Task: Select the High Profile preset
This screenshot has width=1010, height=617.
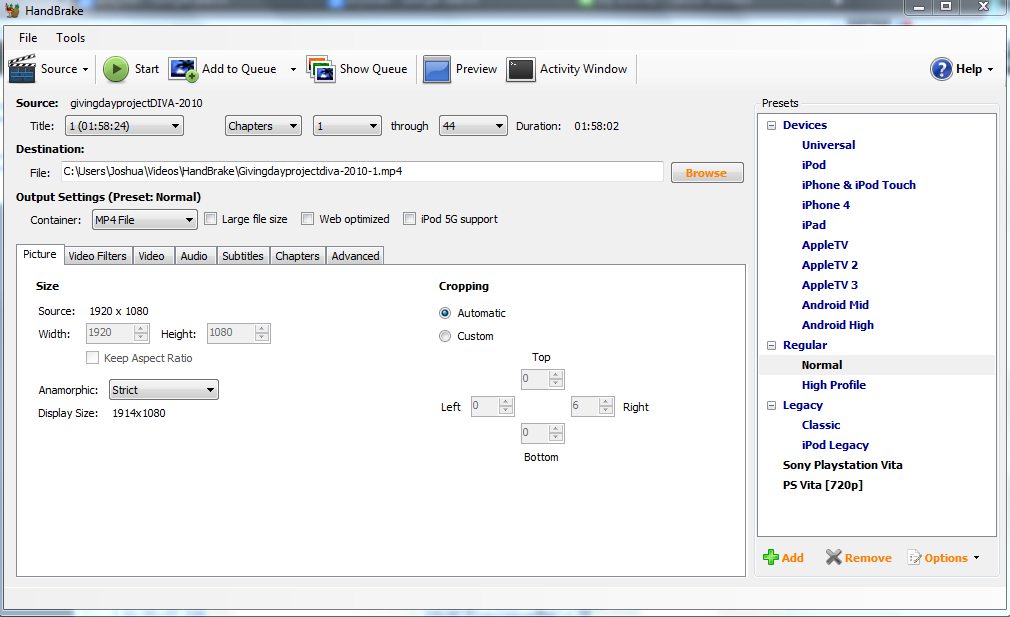Action: coord(834,385)
